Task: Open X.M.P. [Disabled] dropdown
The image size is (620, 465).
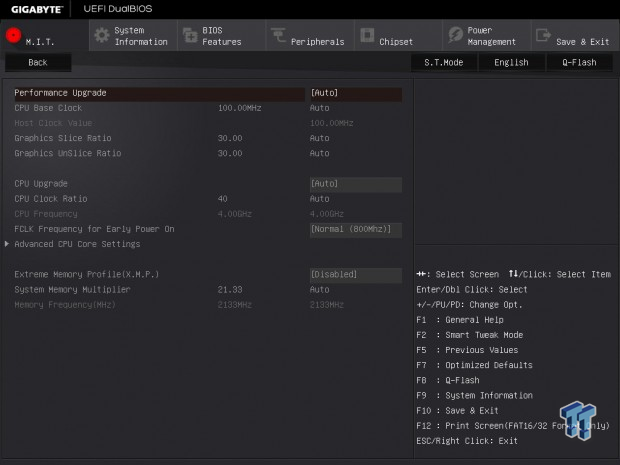Action: click(356, 275)
